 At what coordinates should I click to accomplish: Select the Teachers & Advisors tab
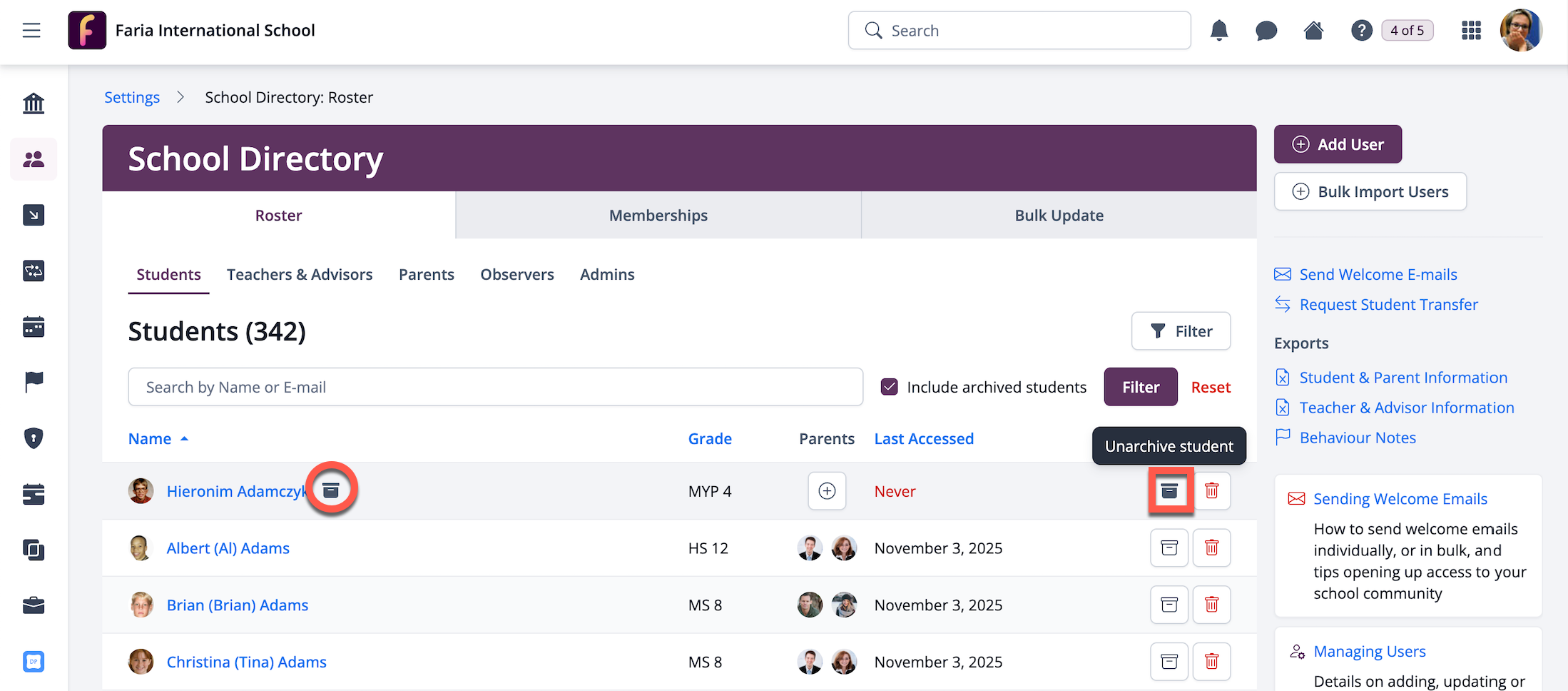pyautogui.click(x=300, y=275)
